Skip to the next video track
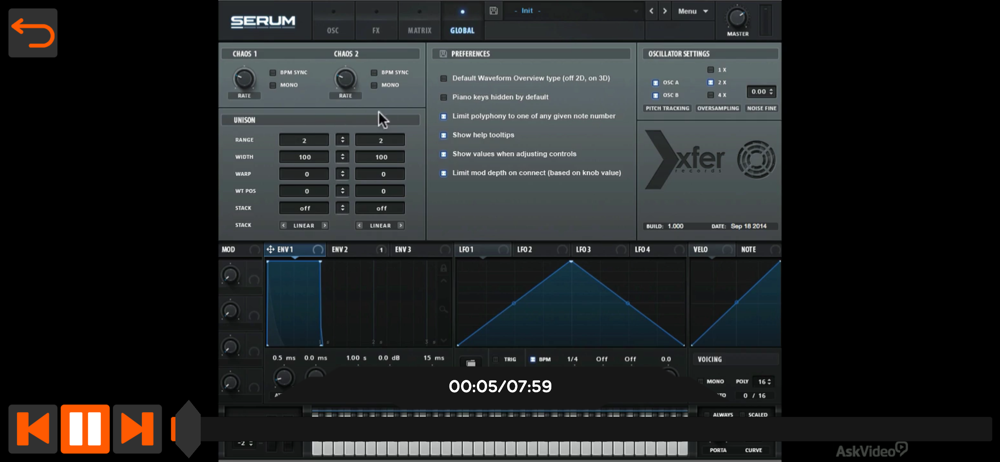Screen dimensions: 1000x462 point(137,429)
